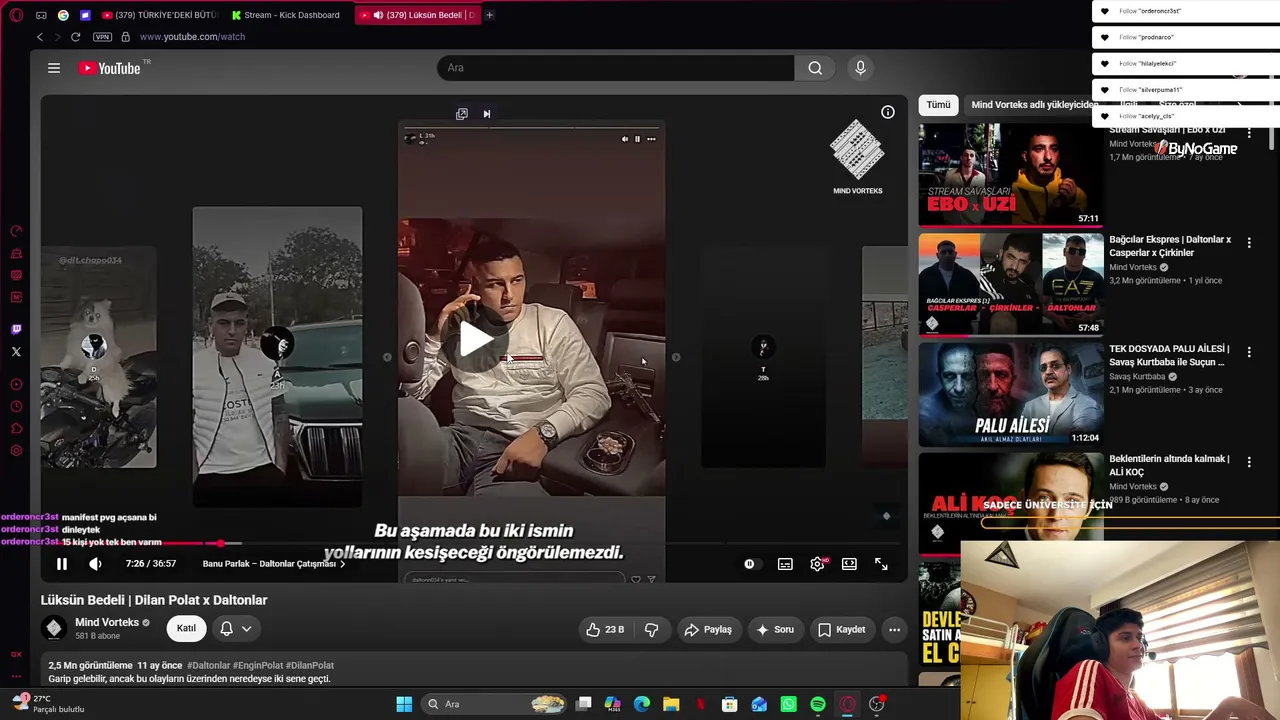This screenshot has width=1280, height=720.
Task: Select the Tümü filter chip
Action: pyautogui.click(x=938, y=105)
